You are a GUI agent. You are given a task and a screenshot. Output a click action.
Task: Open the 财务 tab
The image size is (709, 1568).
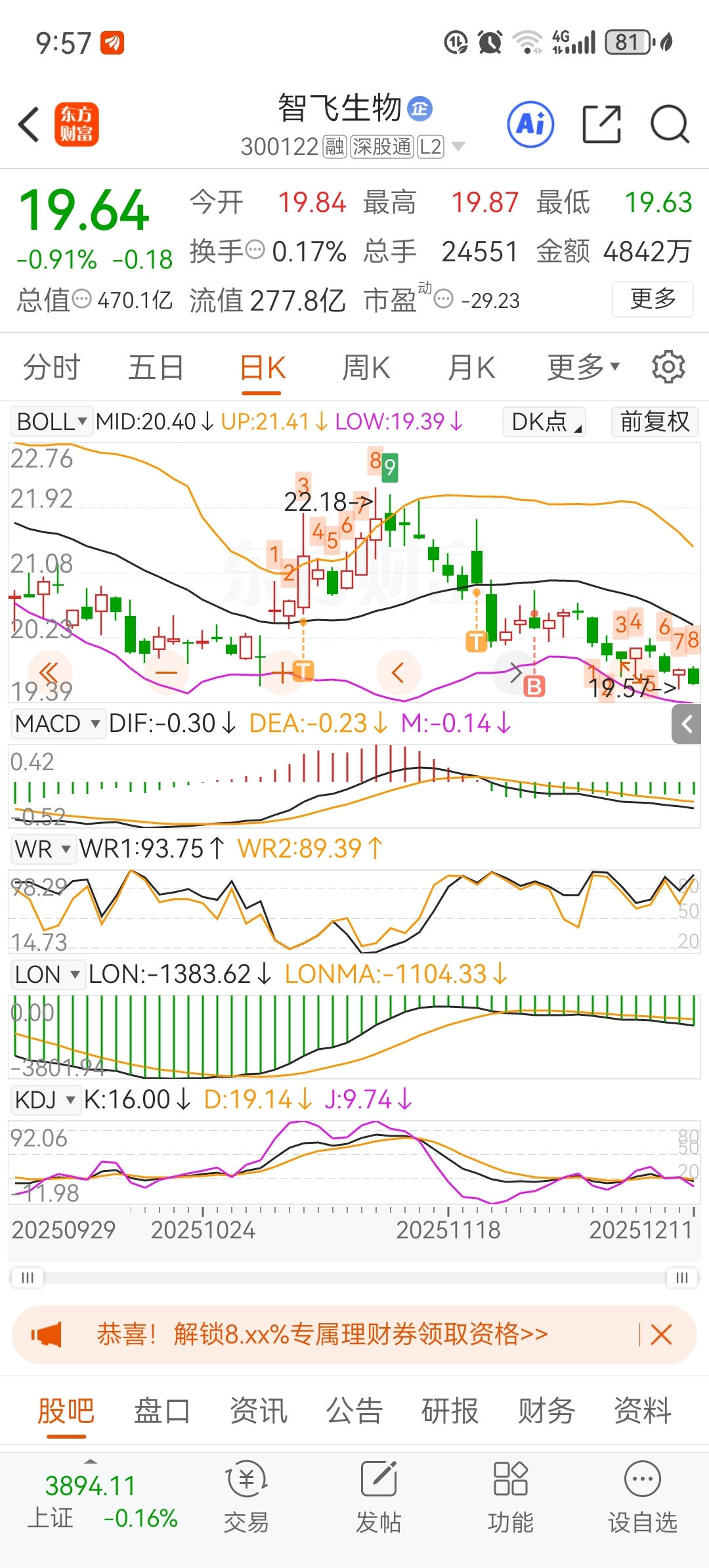coord(546,1410)
